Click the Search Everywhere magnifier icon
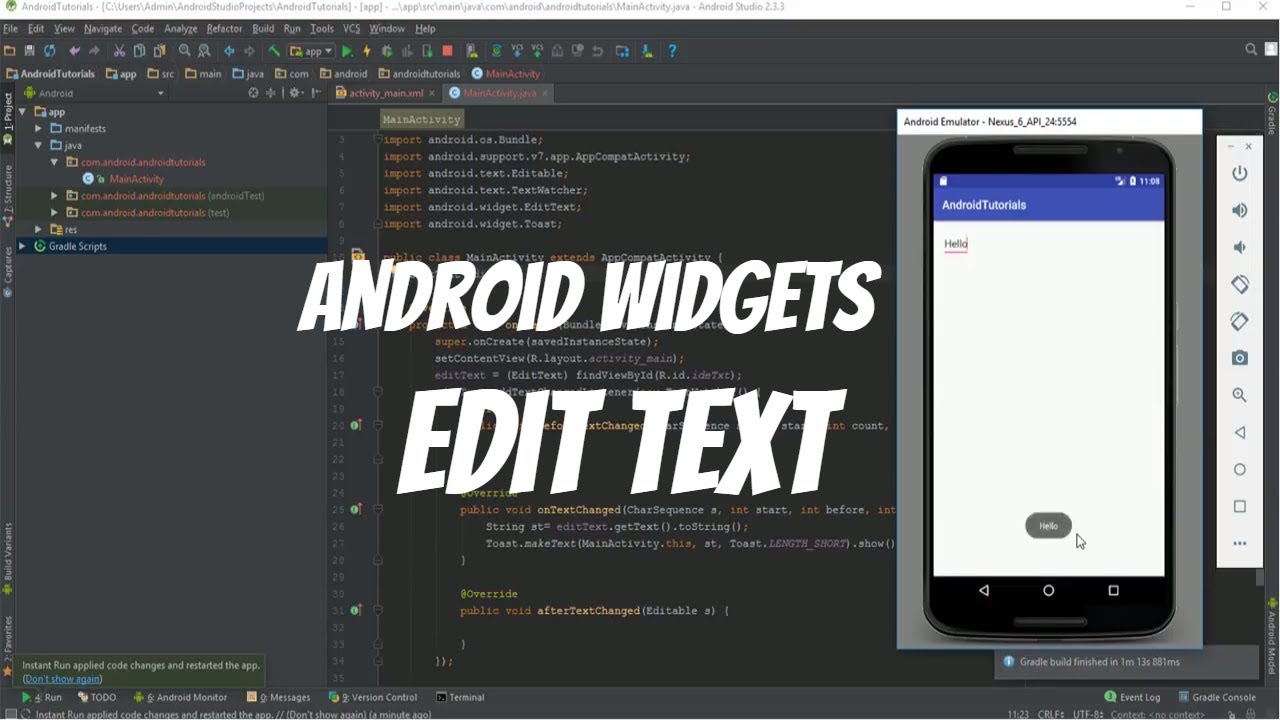Viewport: 1280px width, 720px height. pos(1251,50)
